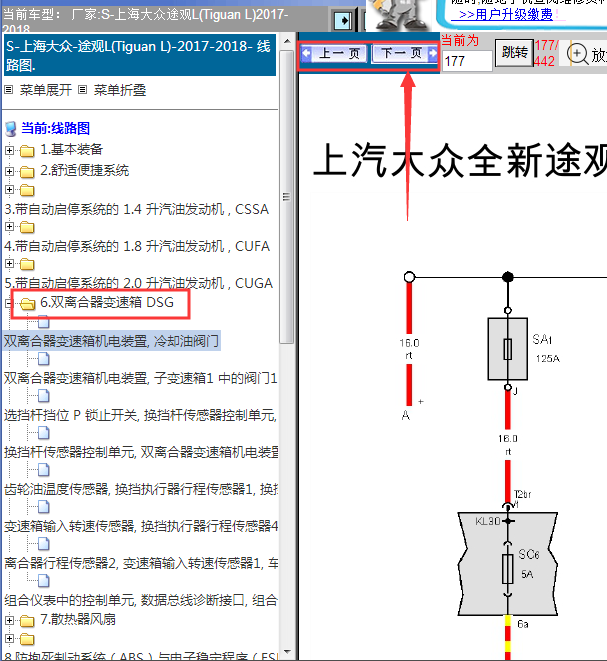Click folder icon of 2.舒适便捷系统
The height and width of the screenshot is (661, 607).
27,172
